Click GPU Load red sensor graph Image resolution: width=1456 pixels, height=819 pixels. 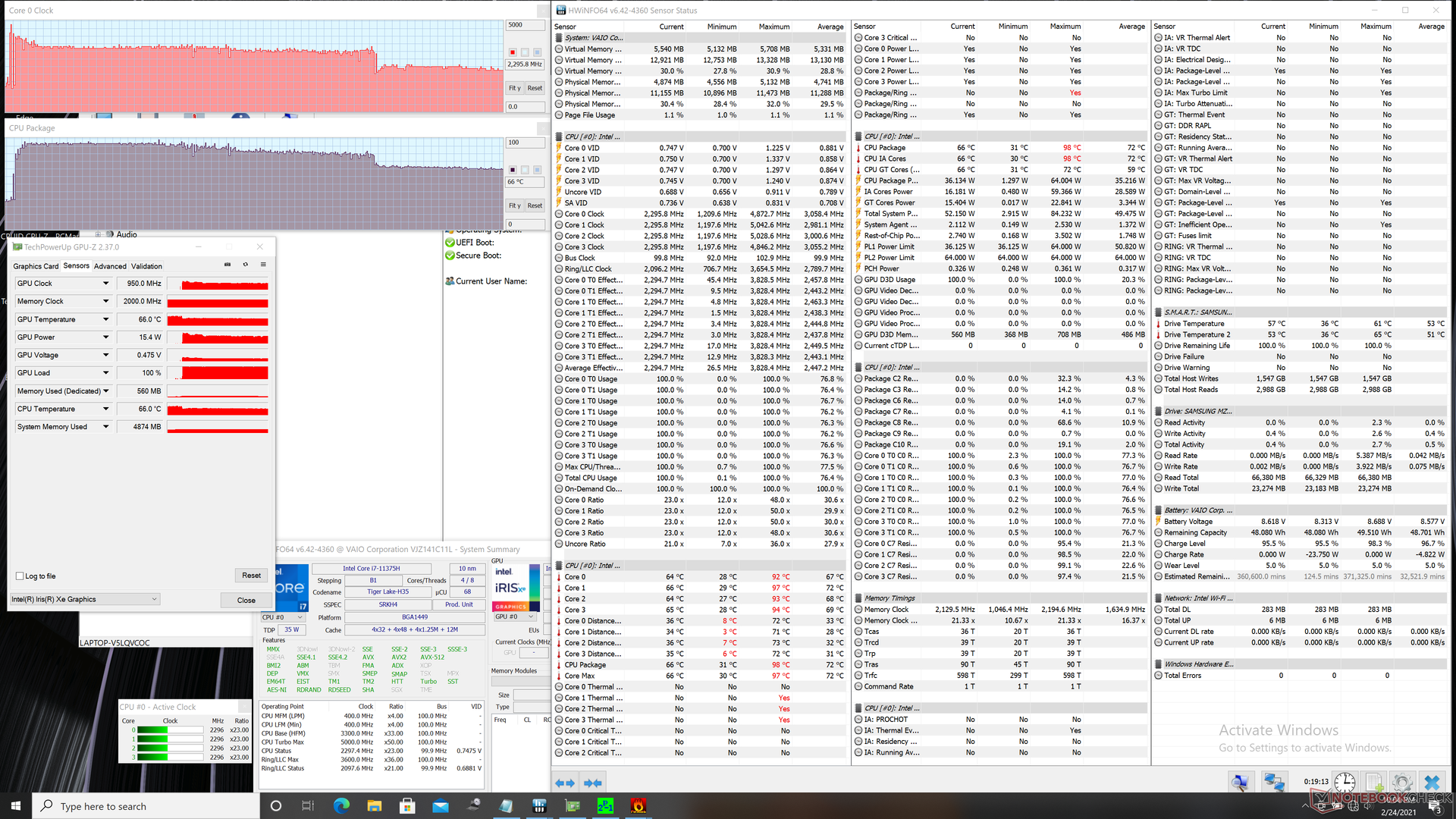218,372
